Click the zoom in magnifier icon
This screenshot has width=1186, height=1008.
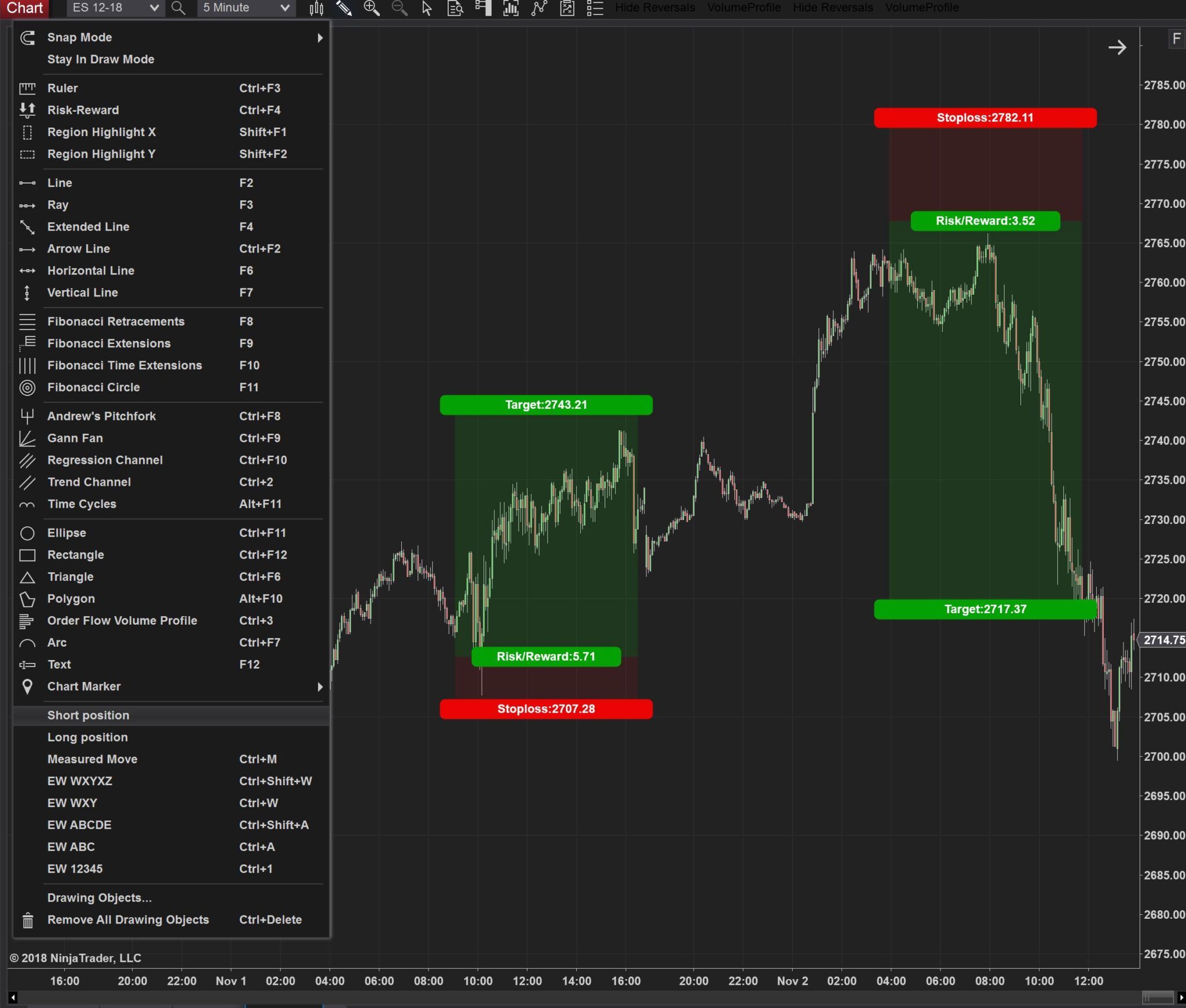click(x=371, y=8)
